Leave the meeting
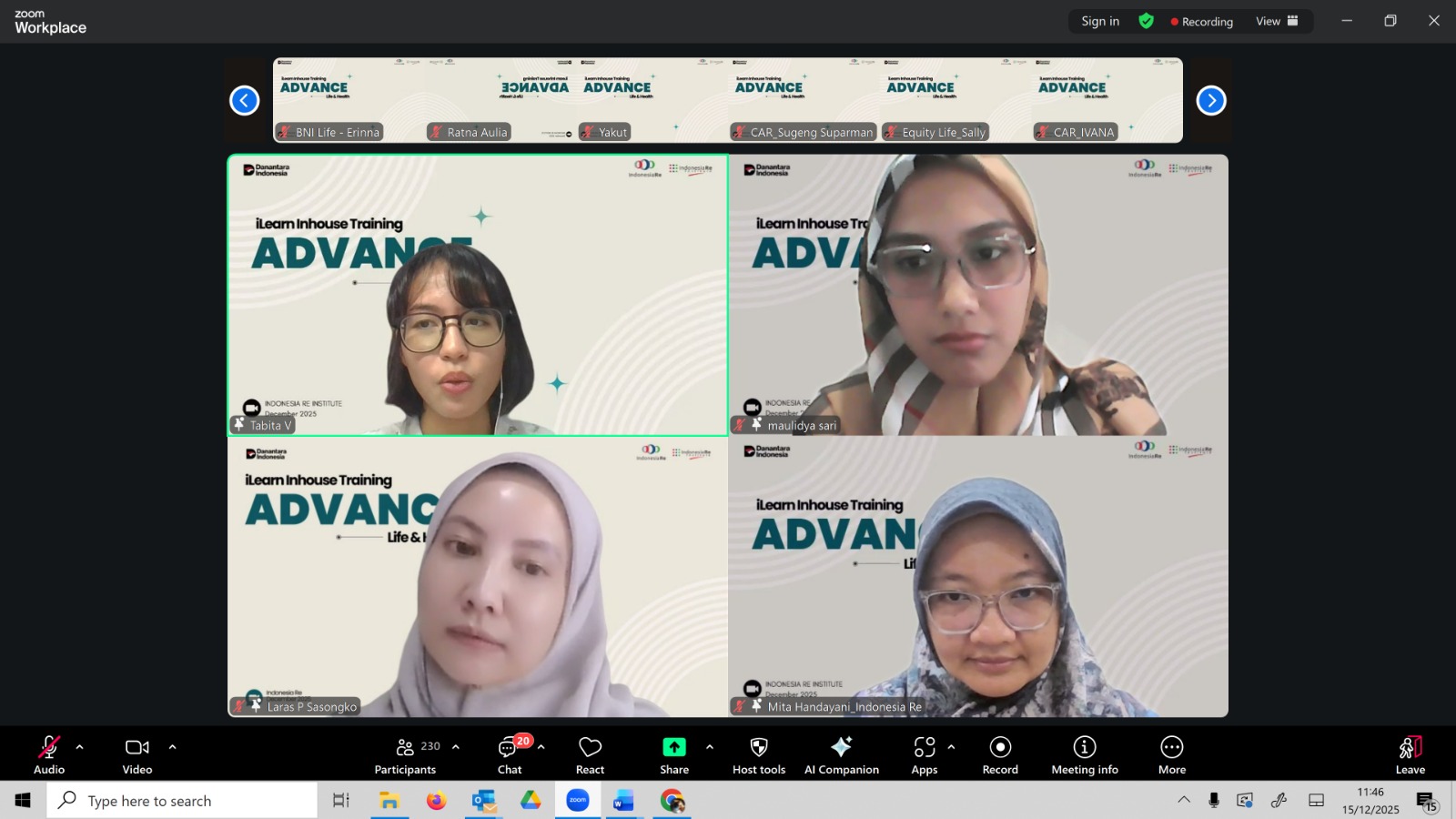This screenshot has height=819, width=1456. tap(1410, 754)
